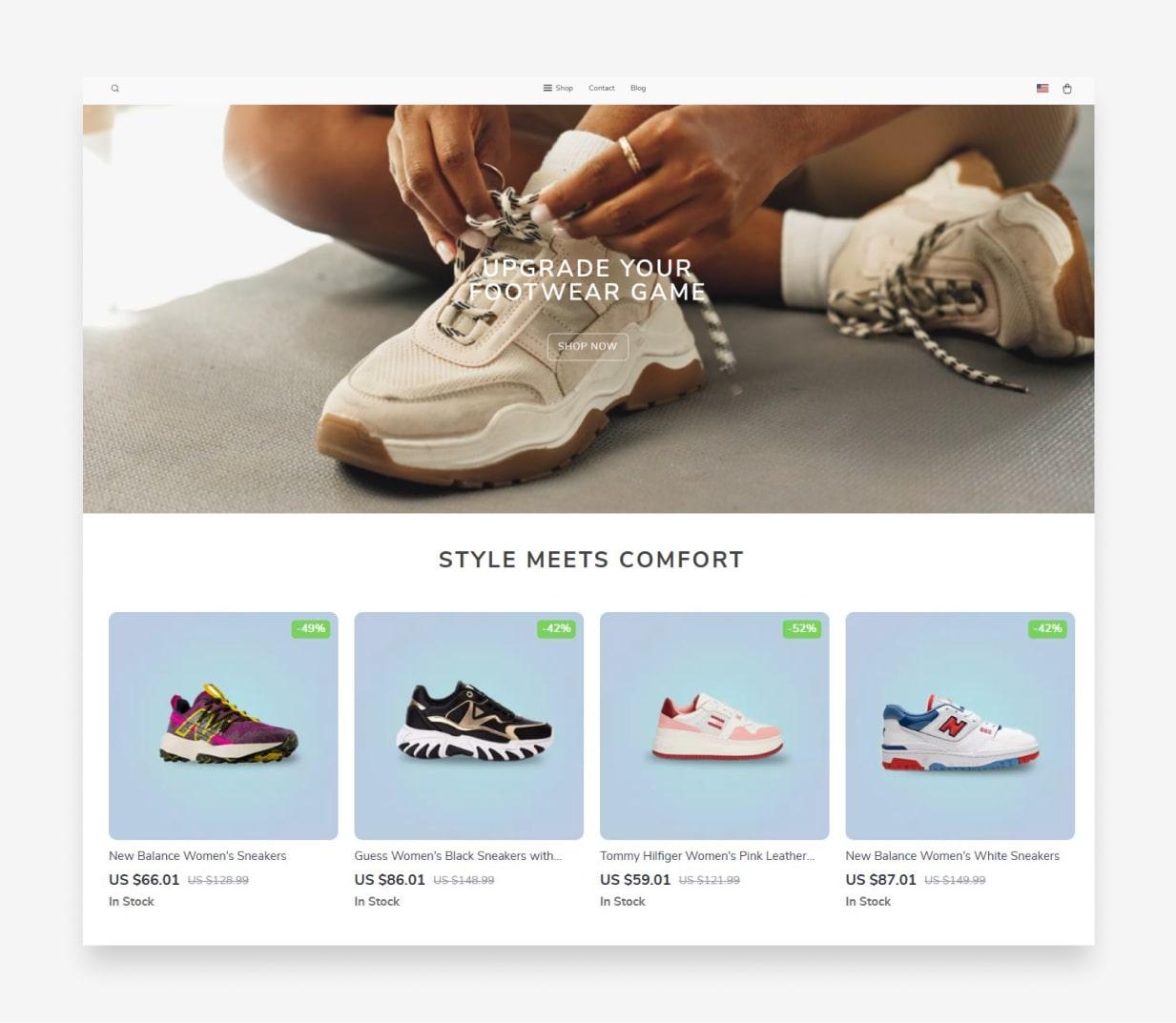Click the hamburger icon beside Shop

[547, 88]
